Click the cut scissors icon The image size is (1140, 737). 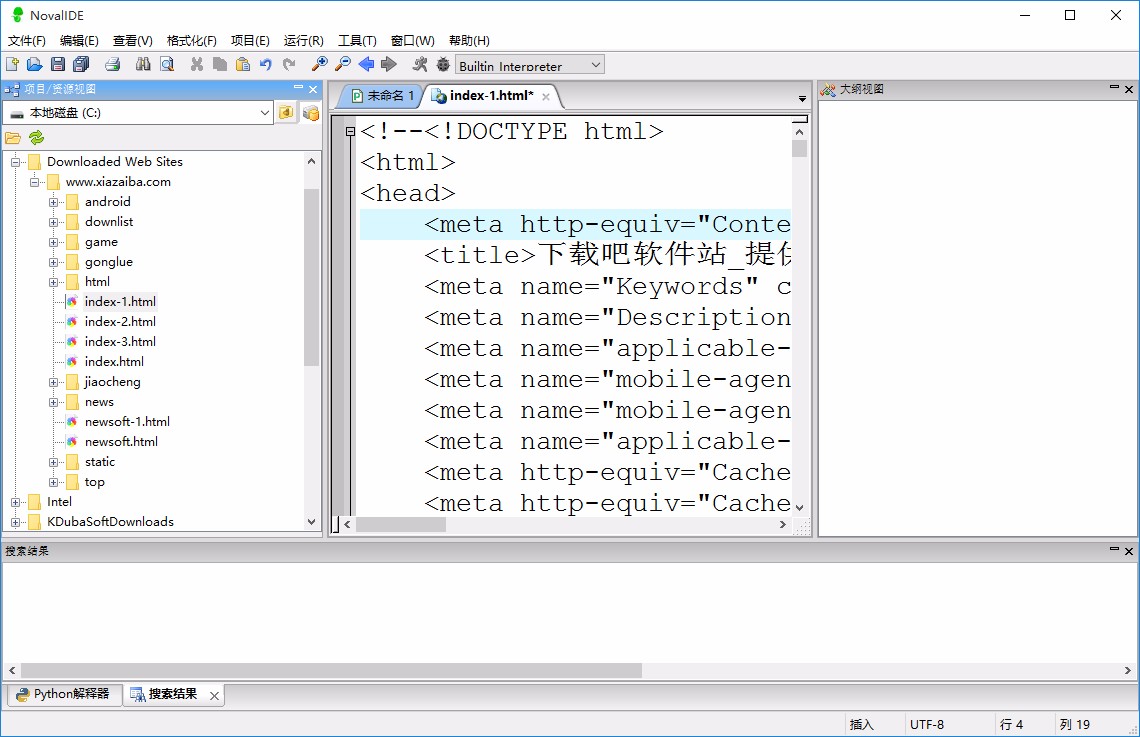(196, 65)
